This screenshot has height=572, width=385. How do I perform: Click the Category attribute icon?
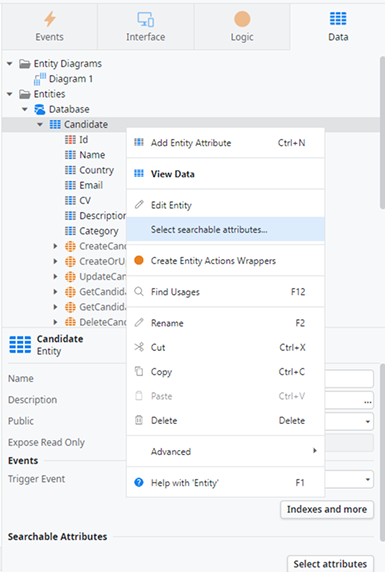[70, 231]
